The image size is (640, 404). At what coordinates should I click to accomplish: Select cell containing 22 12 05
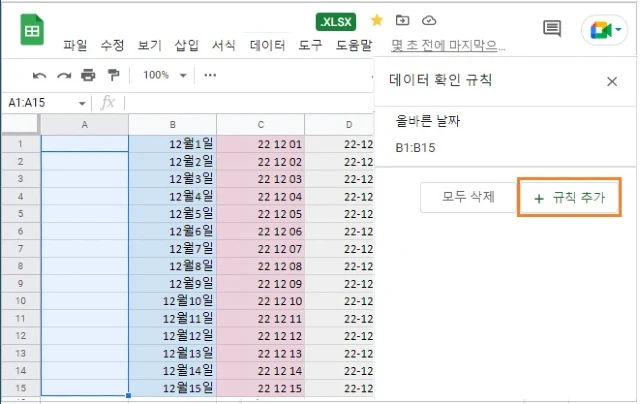pos(260,214)
